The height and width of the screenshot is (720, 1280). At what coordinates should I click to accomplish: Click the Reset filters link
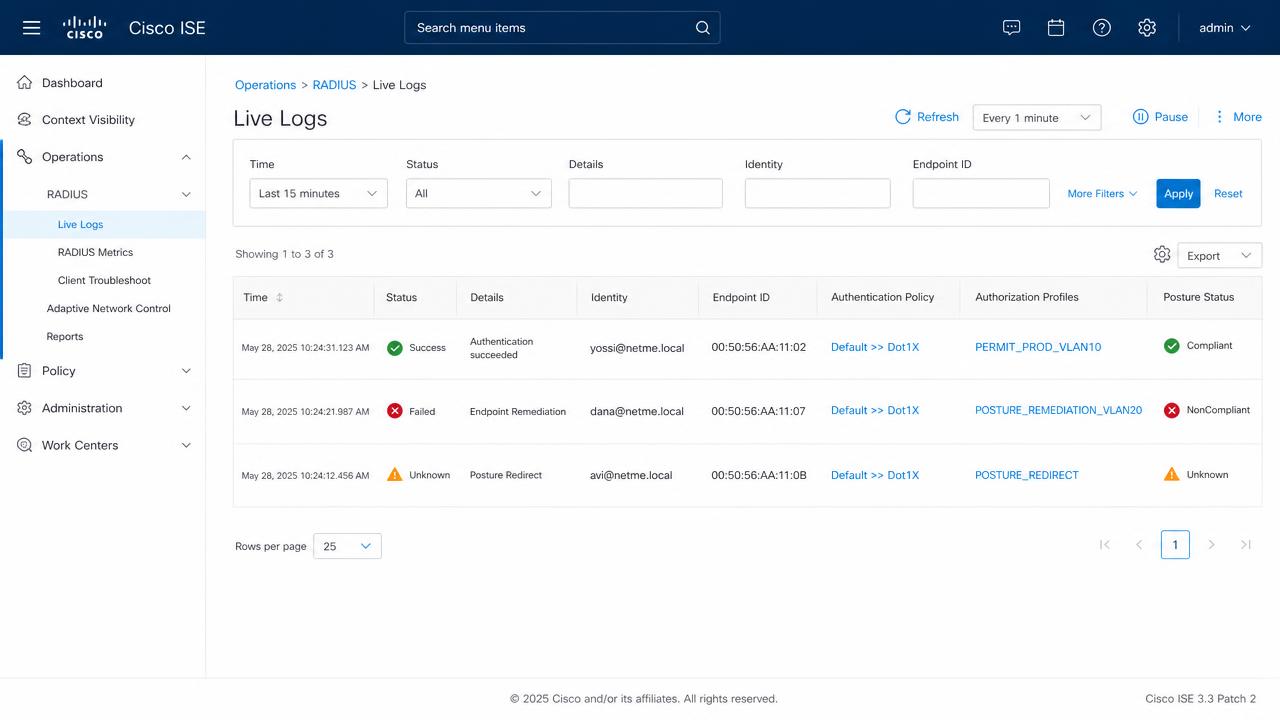coord(1228,194)
